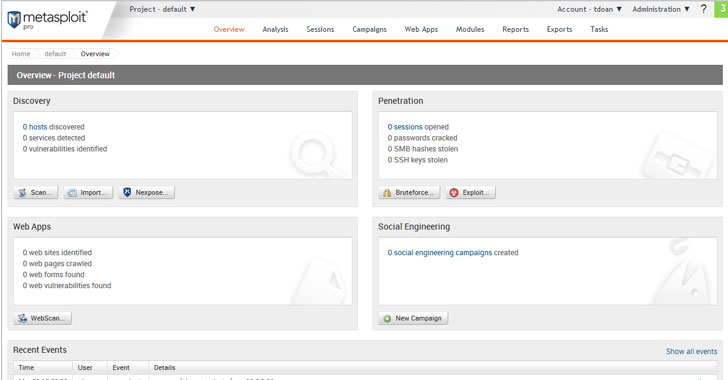Click the Nexpose shield icon
This screenshot has width=728, height=380.
coord(127,192)
